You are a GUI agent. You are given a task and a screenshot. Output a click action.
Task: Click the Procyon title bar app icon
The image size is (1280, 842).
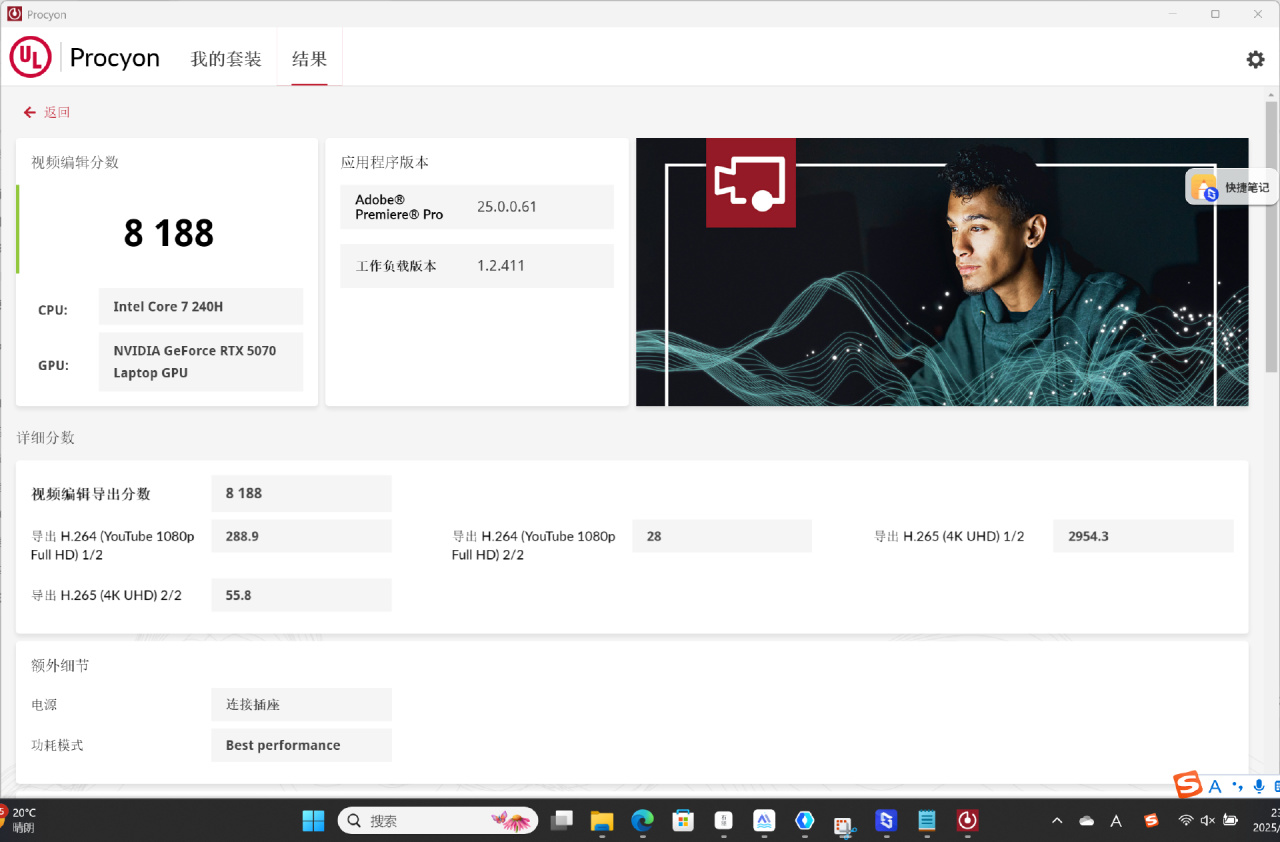[x=14, y=14]
